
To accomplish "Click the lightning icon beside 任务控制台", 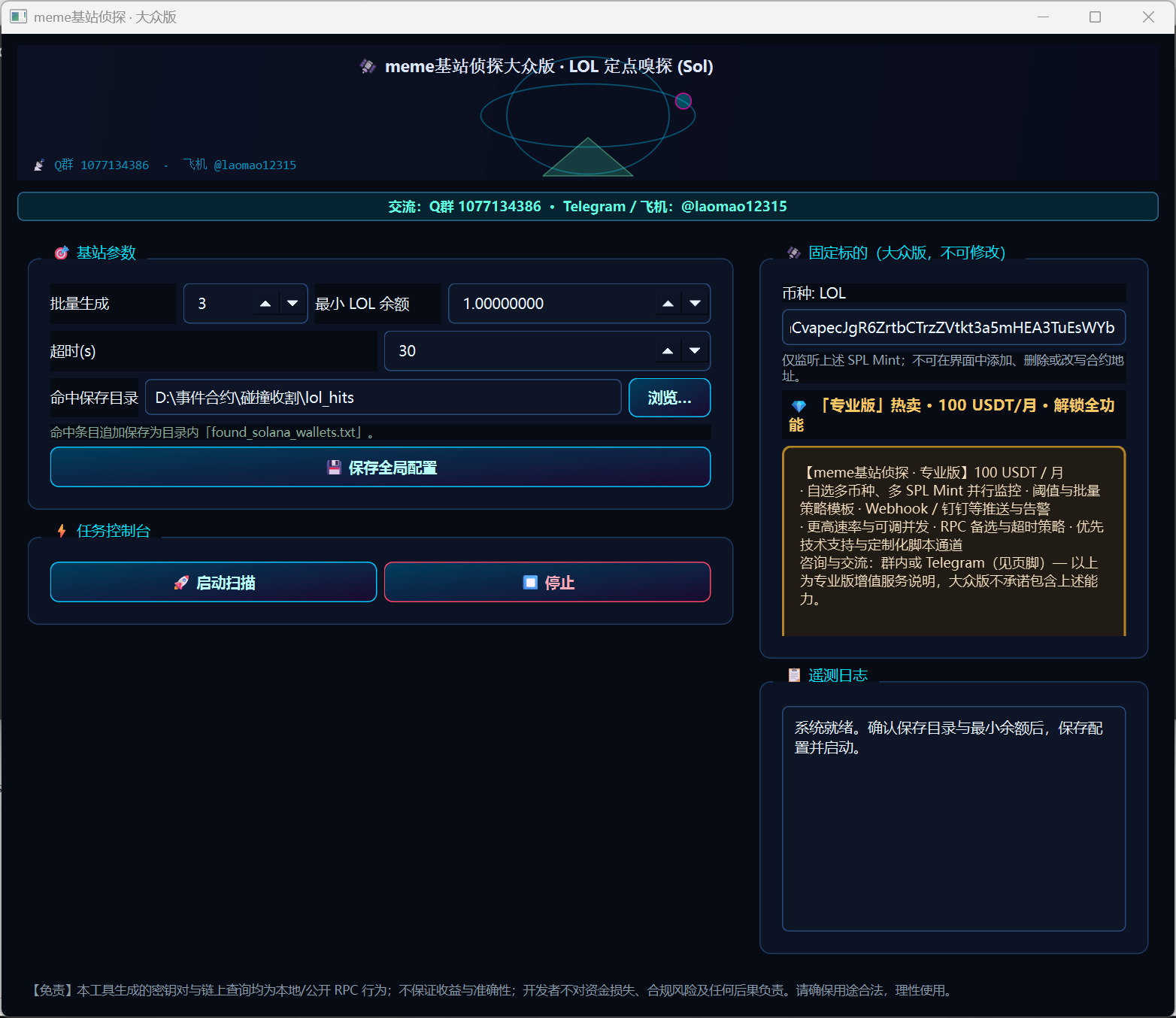I will coord(62,531).
